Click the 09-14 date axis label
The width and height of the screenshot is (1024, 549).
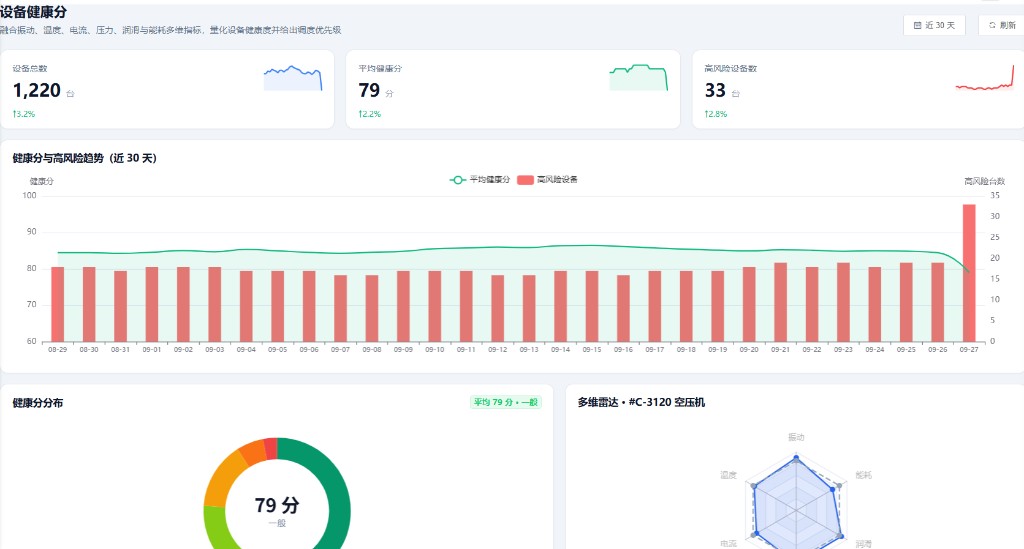coord(560,350)
